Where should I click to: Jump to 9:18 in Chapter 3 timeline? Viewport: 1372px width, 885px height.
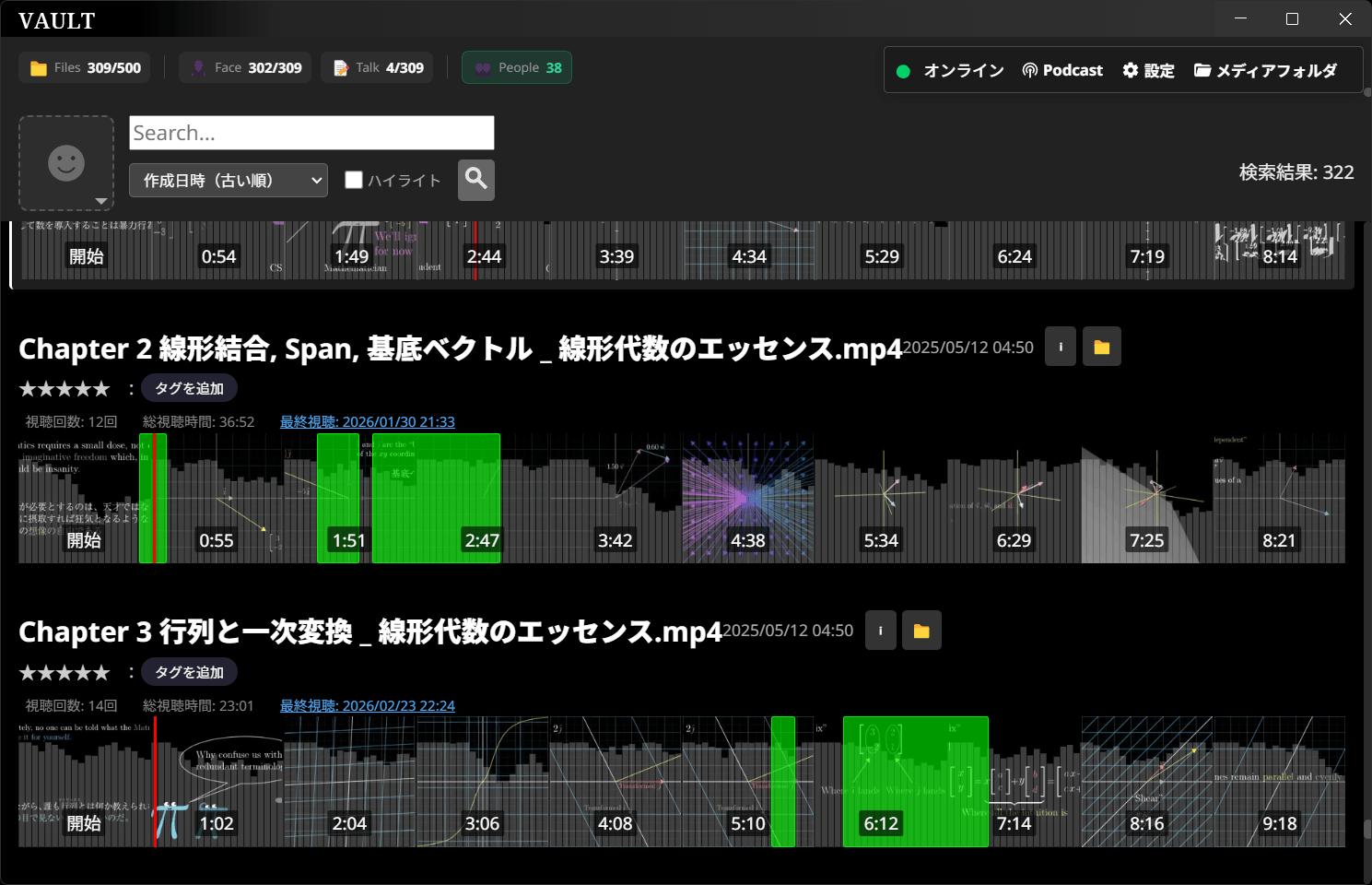click(1280, 823)
